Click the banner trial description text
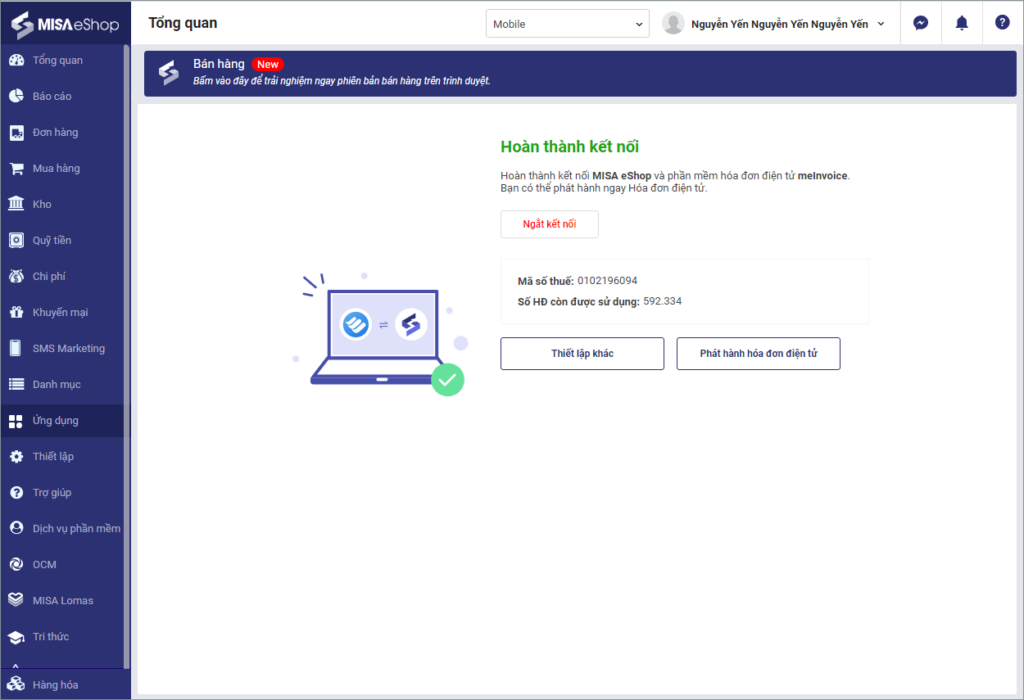Image resolution: width=1024 pixels, height=700 pixels. coord(342,81)
